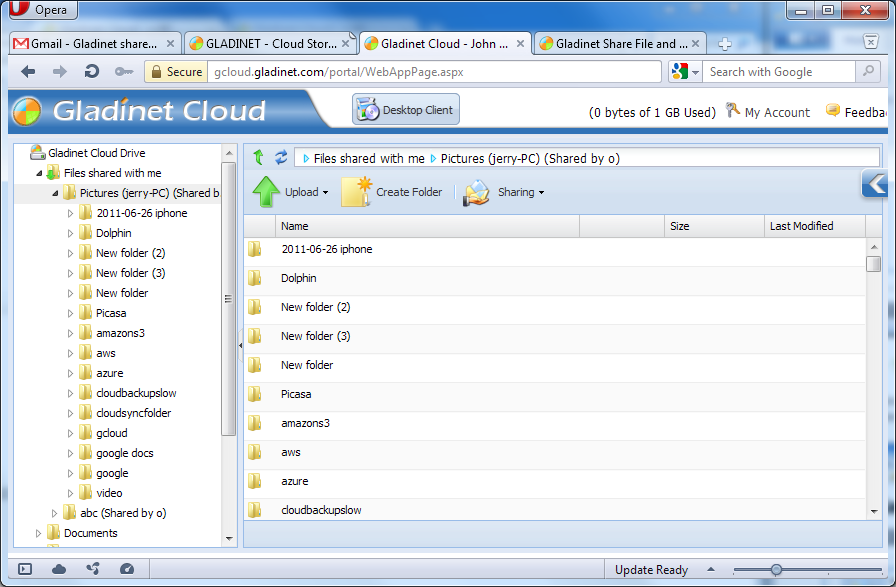
Task: Open a new tab with the plus icon
Action: point(725,44)
